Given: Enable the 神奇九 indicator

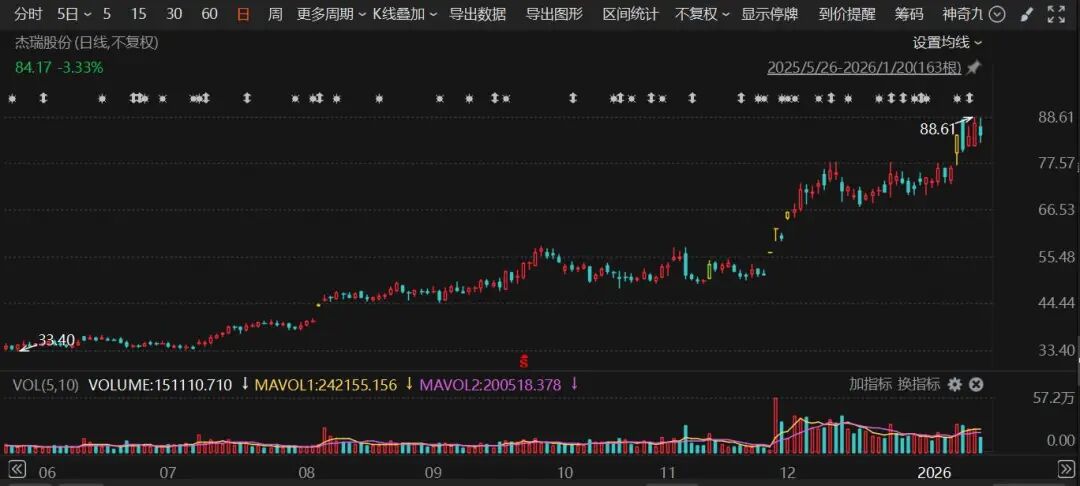Looking at the screenshot, I should (963, 14).
